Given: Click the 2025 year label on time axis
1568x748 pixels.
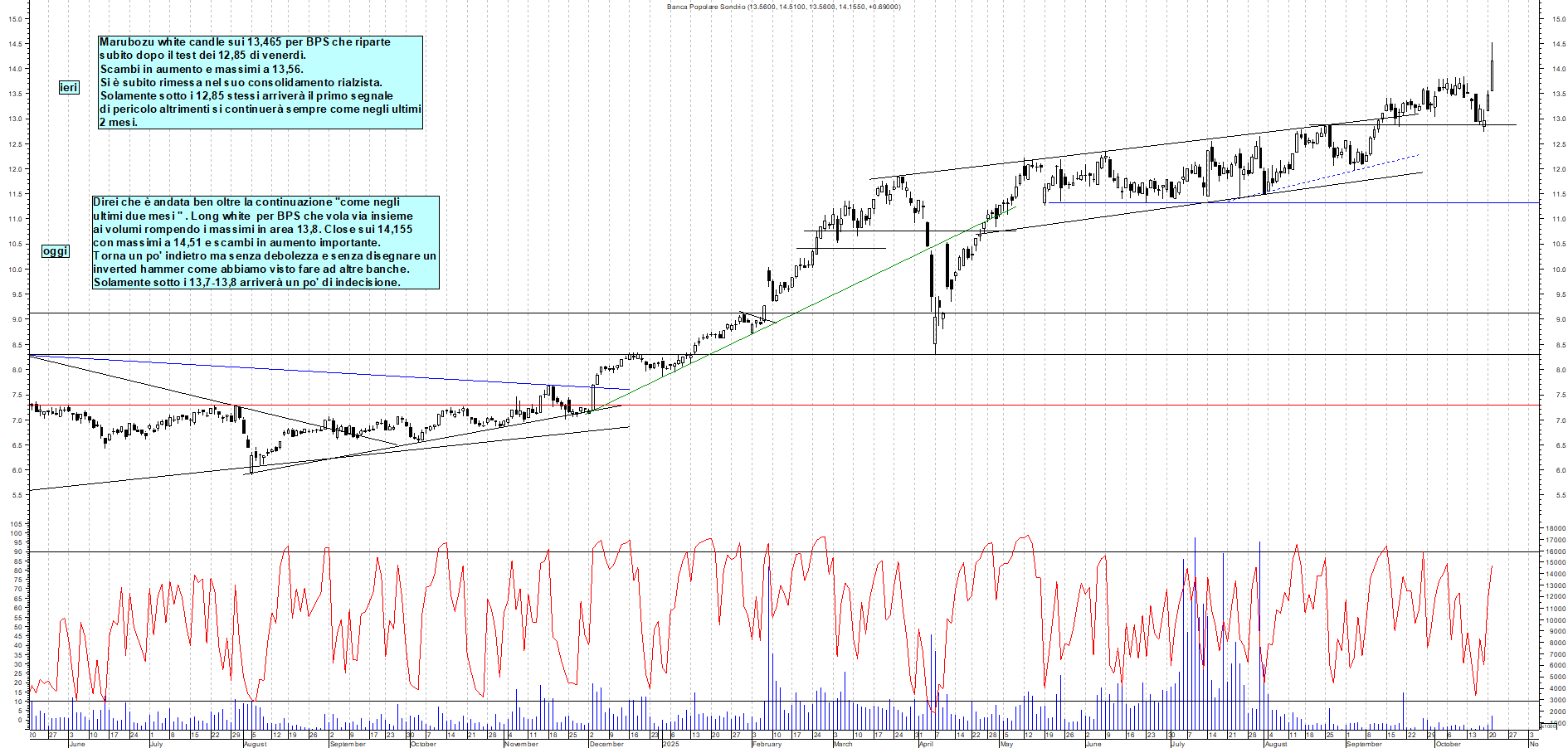Looking at the screenshot, I should click(670, 744).
